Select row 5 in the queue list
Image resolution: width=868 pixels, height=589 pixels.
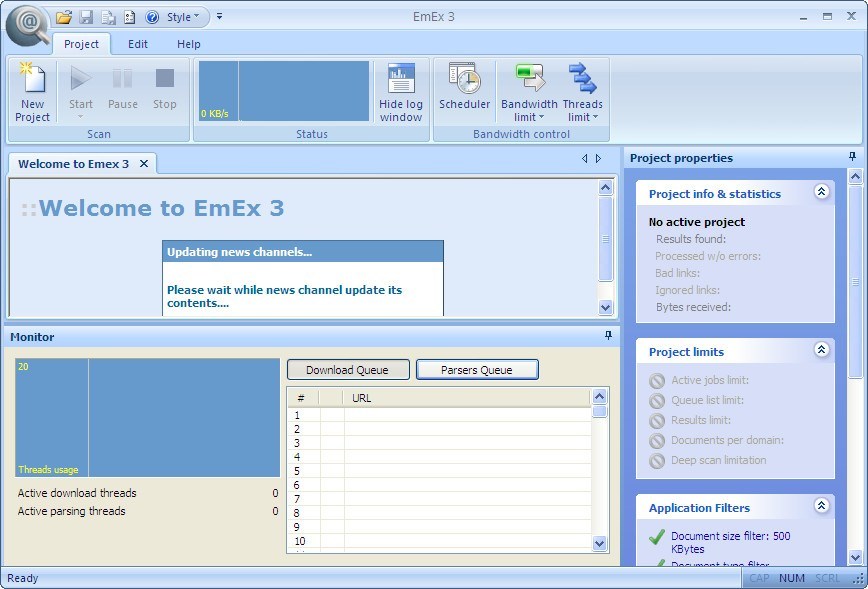coord(440,471)
